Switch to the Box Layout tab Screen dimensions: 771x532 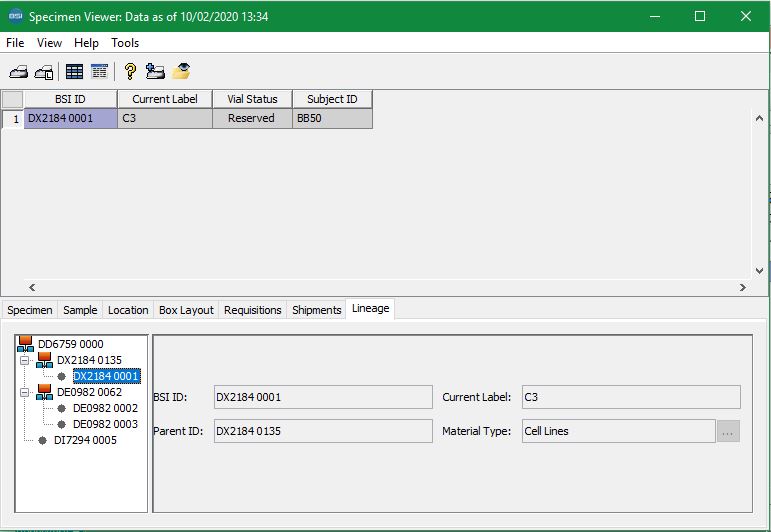pos(186,310)
